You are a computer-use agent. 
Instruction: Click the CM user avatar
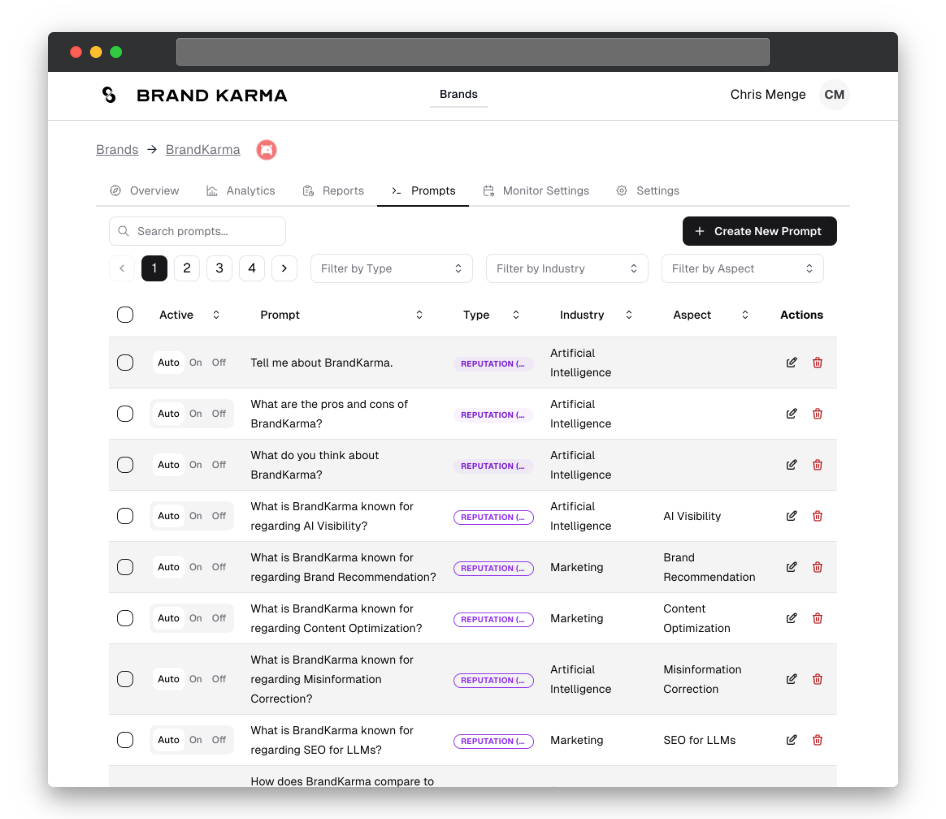(x=834, y=95)
